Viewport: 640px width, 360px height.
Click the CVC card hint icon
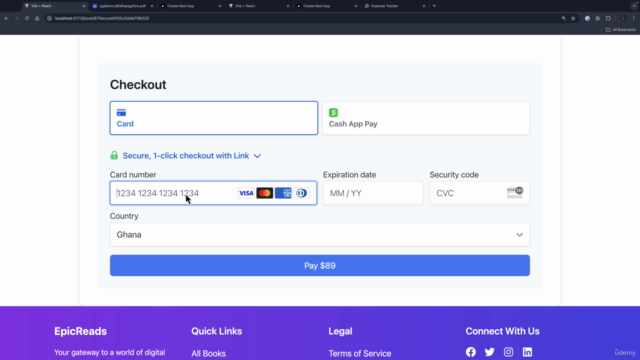tap(515, 192)
